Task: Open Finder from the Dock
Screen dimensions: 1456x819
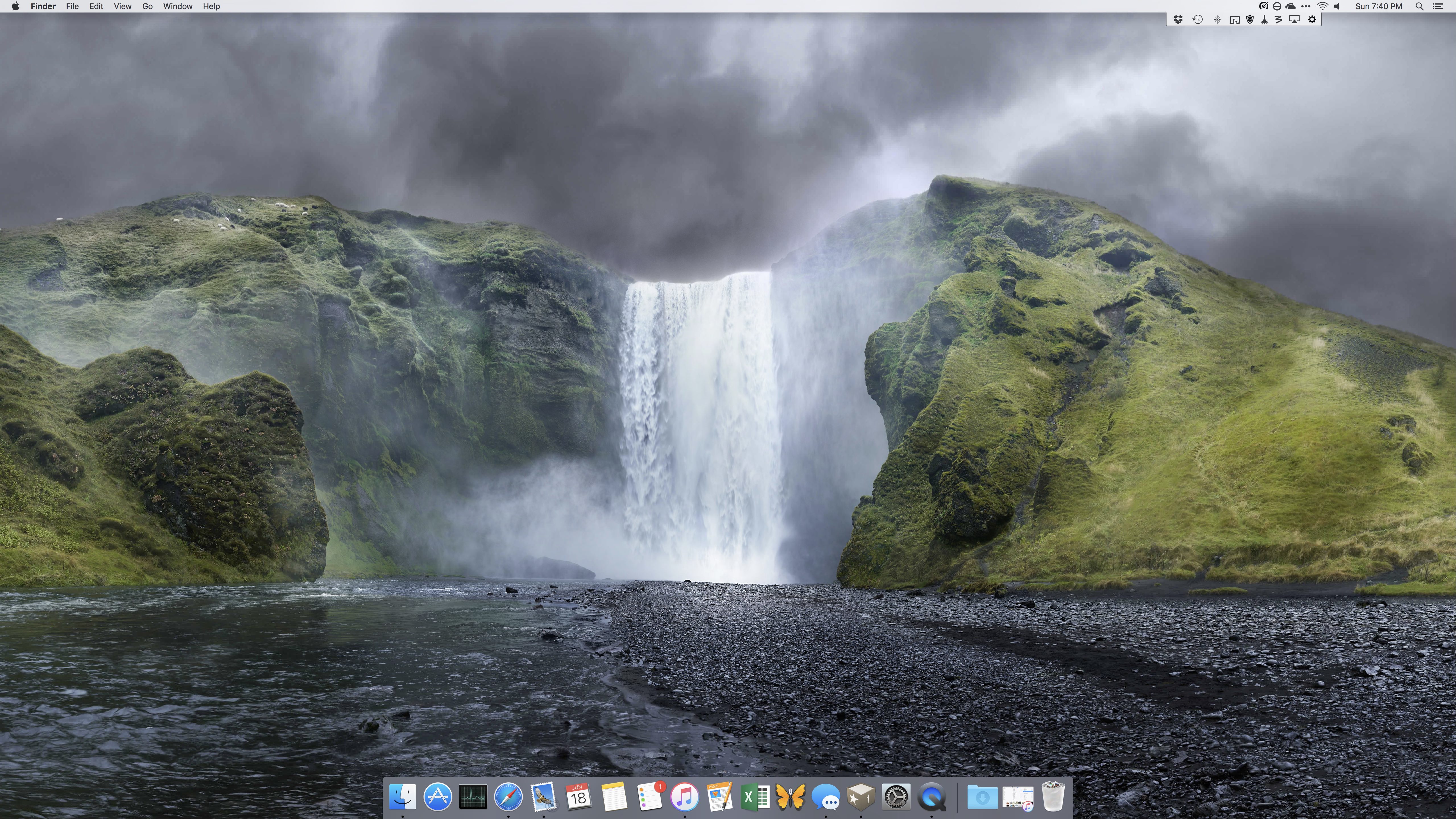Action: click(402, 797)
